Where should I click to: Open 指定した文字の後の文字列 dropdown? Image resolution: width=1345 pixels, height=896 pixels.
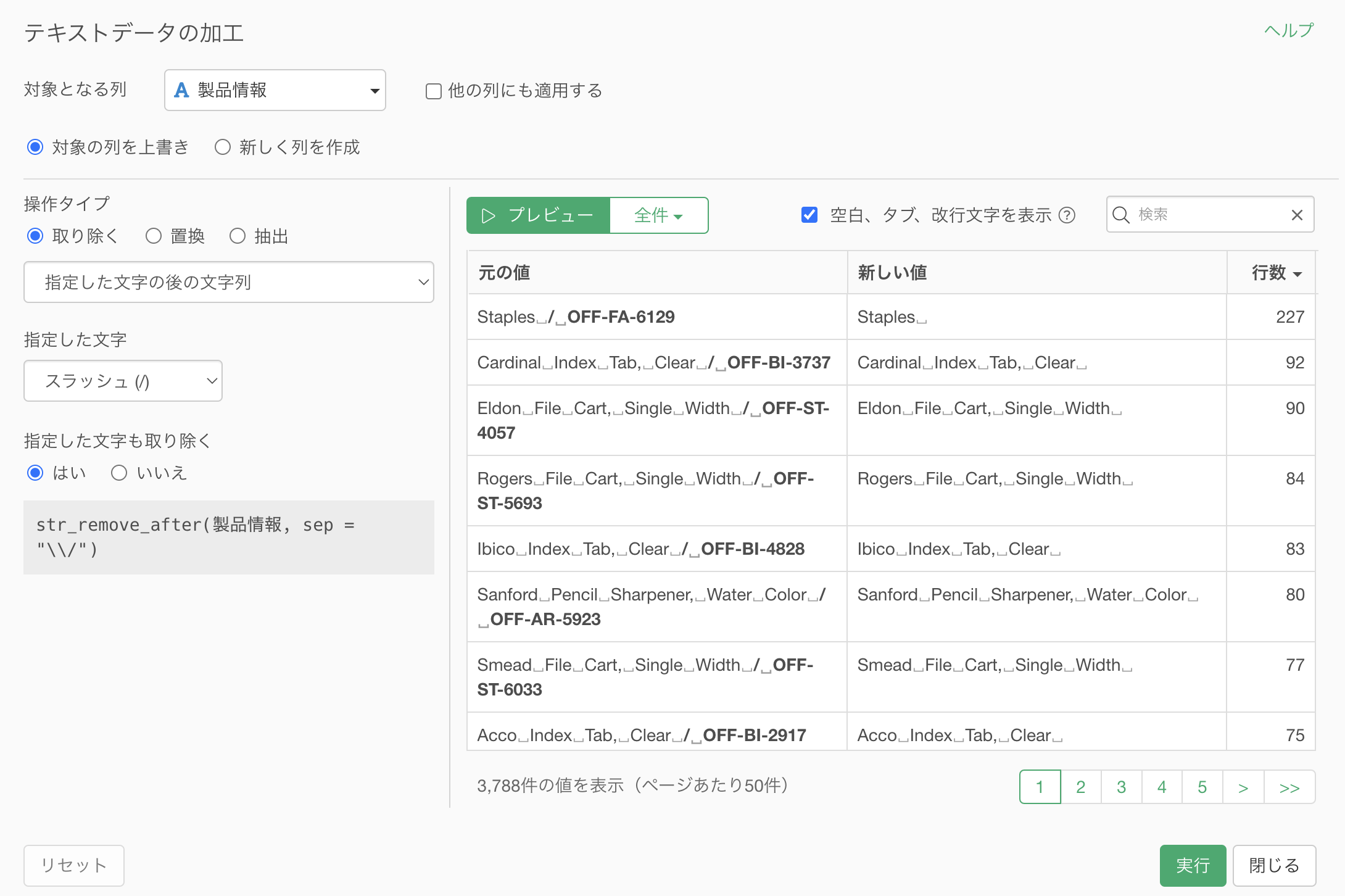(229, 282)
